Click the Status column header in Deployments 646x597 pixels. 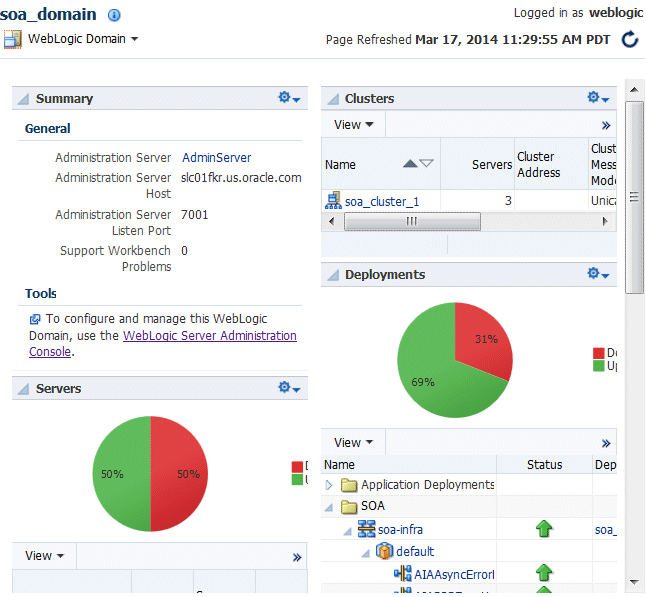click(x=545, y=464)
